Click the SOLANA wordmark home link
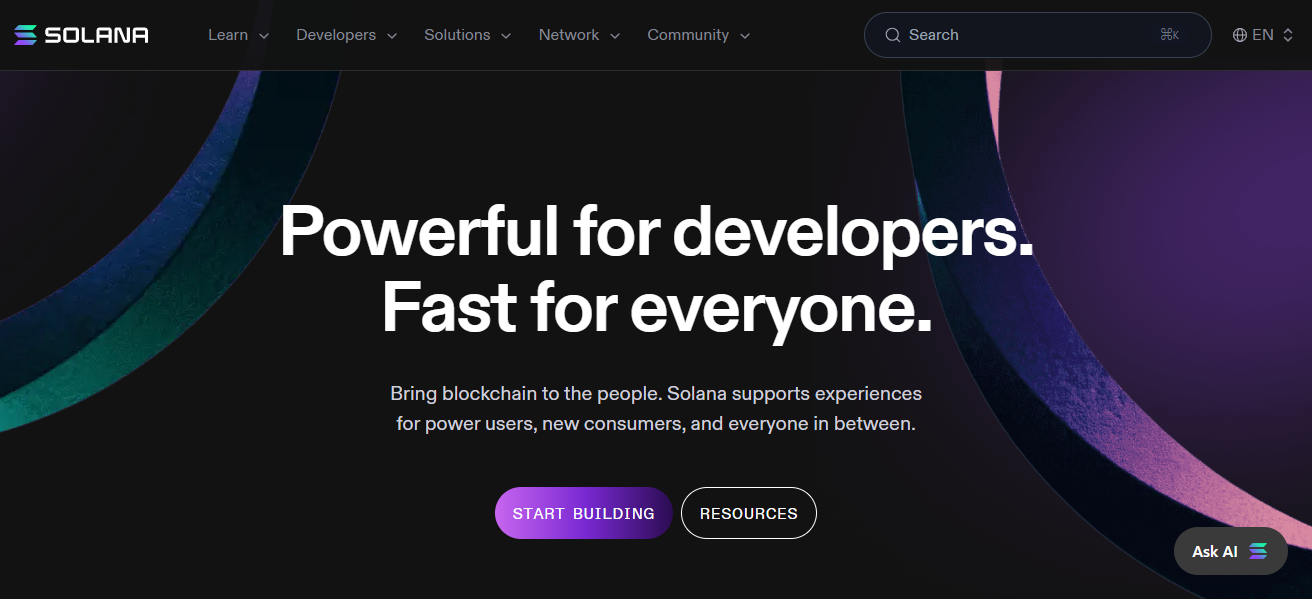The image size is (1312, 599). (x=97, y=35)
